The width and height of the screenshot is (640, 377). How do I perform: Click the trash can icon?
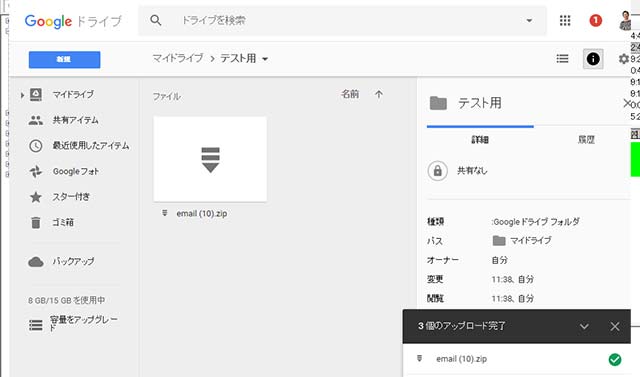(x=36, y=223)
